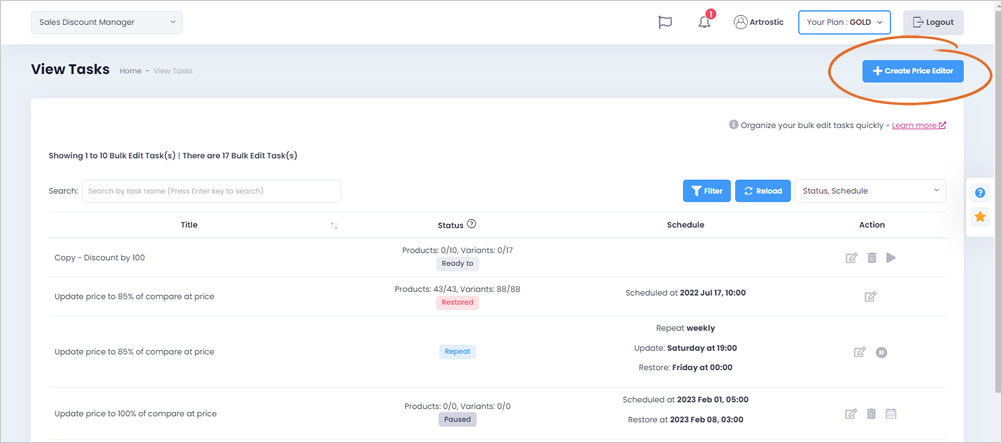Open the notifications bell
The image size is (1002, 443).
(704, 22)
